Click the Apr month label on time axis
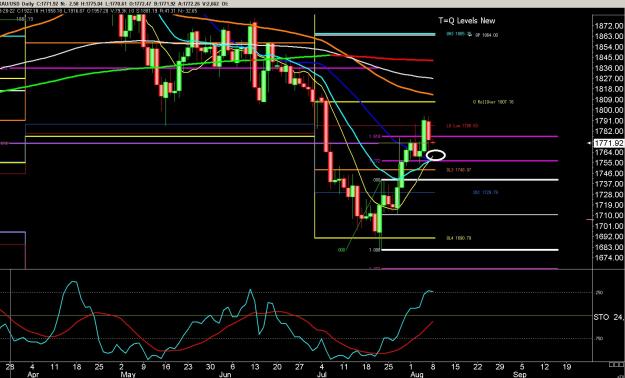 (x=34, y=374)
